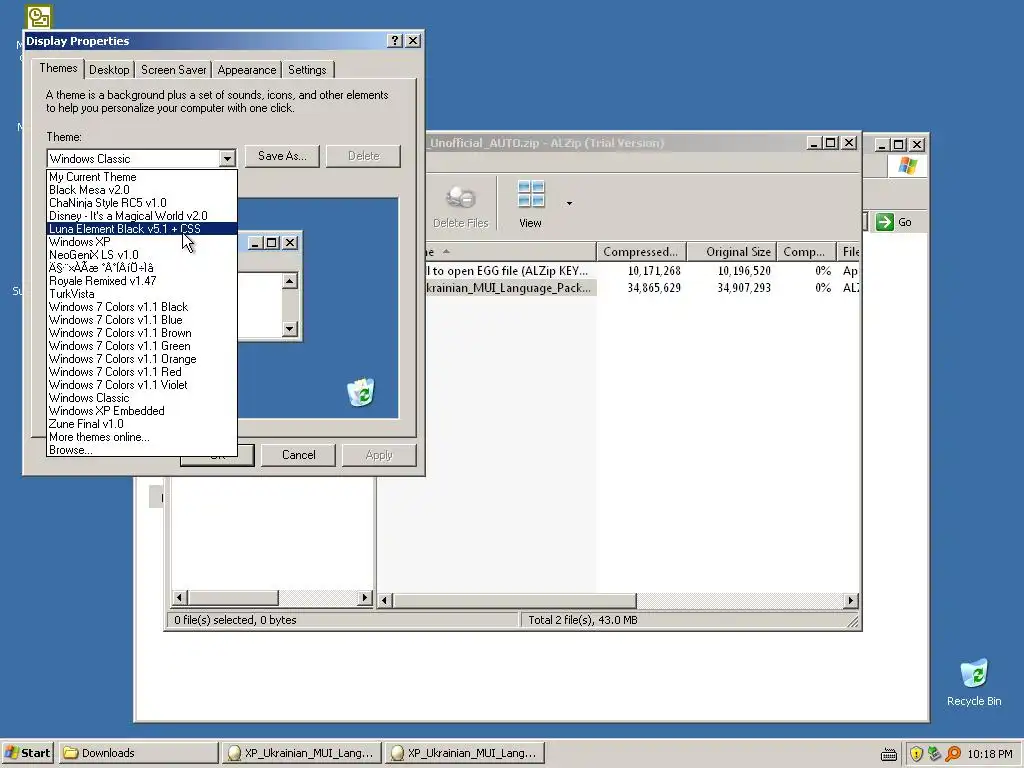This screenshot has height=768, width=1024.
Task: Pick the Black Mesa v2.0 theme
Action: point(142,190)
